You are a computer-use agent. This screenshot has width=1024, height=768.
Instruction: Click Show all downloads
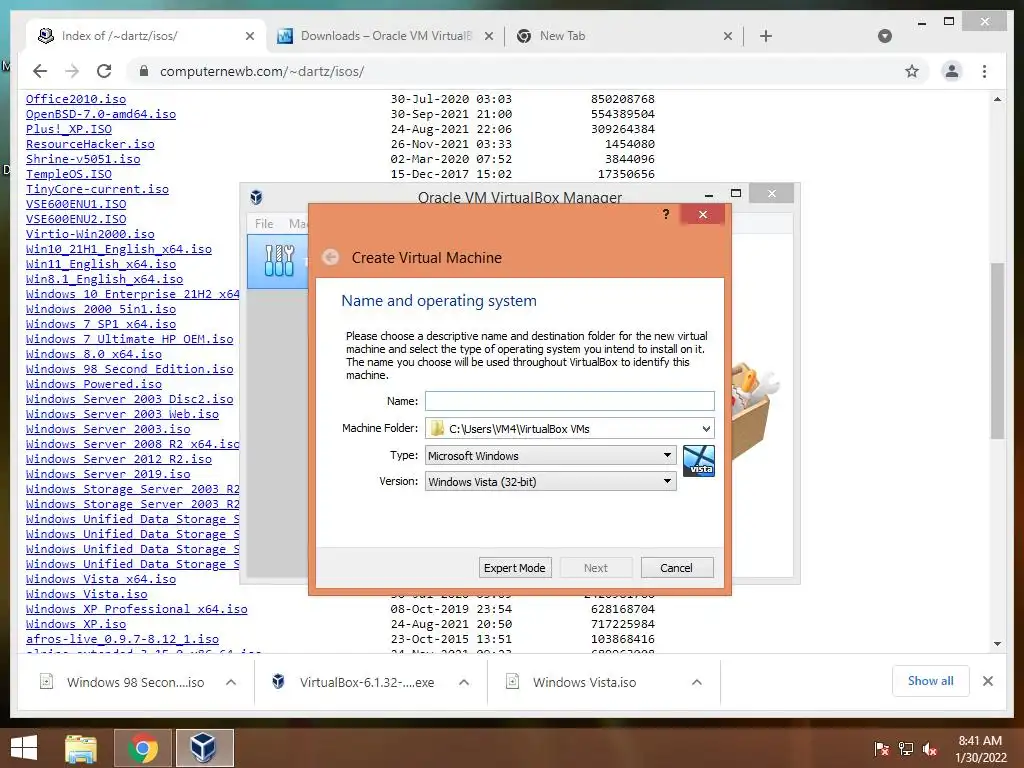pyautogui.click(x=930, y=680)
